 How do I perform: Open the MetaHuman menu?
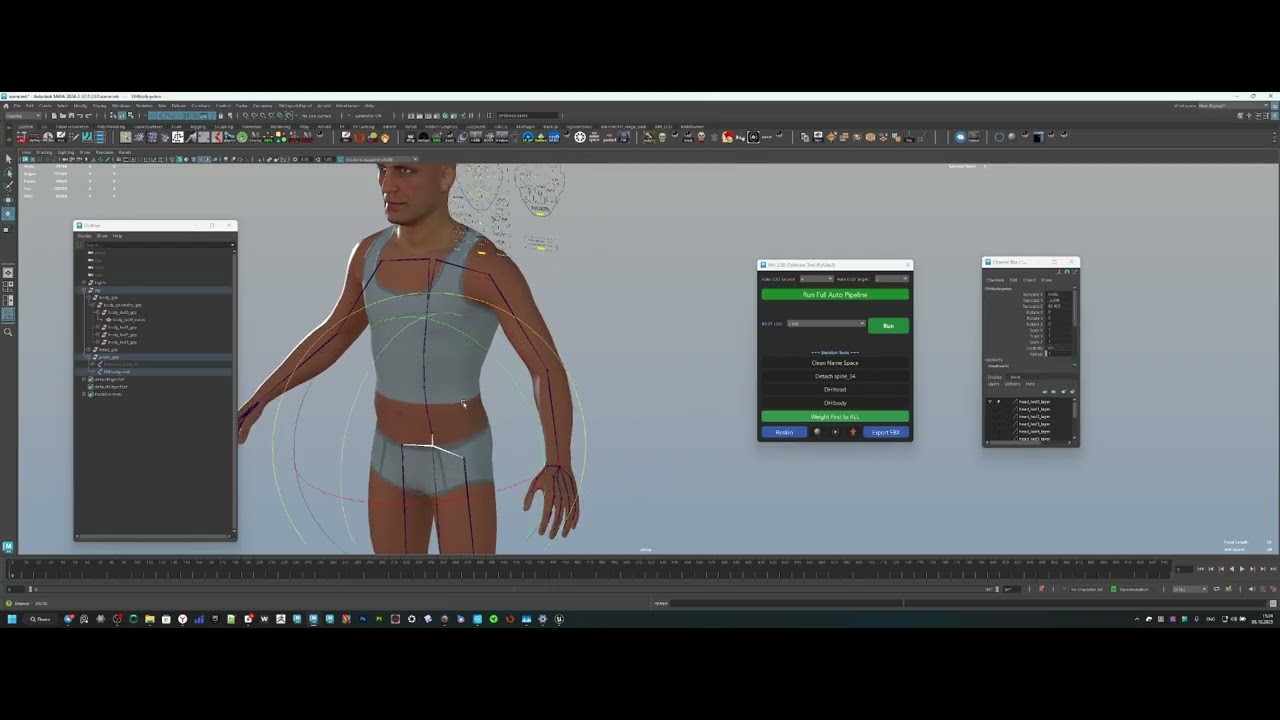[346, 105]
